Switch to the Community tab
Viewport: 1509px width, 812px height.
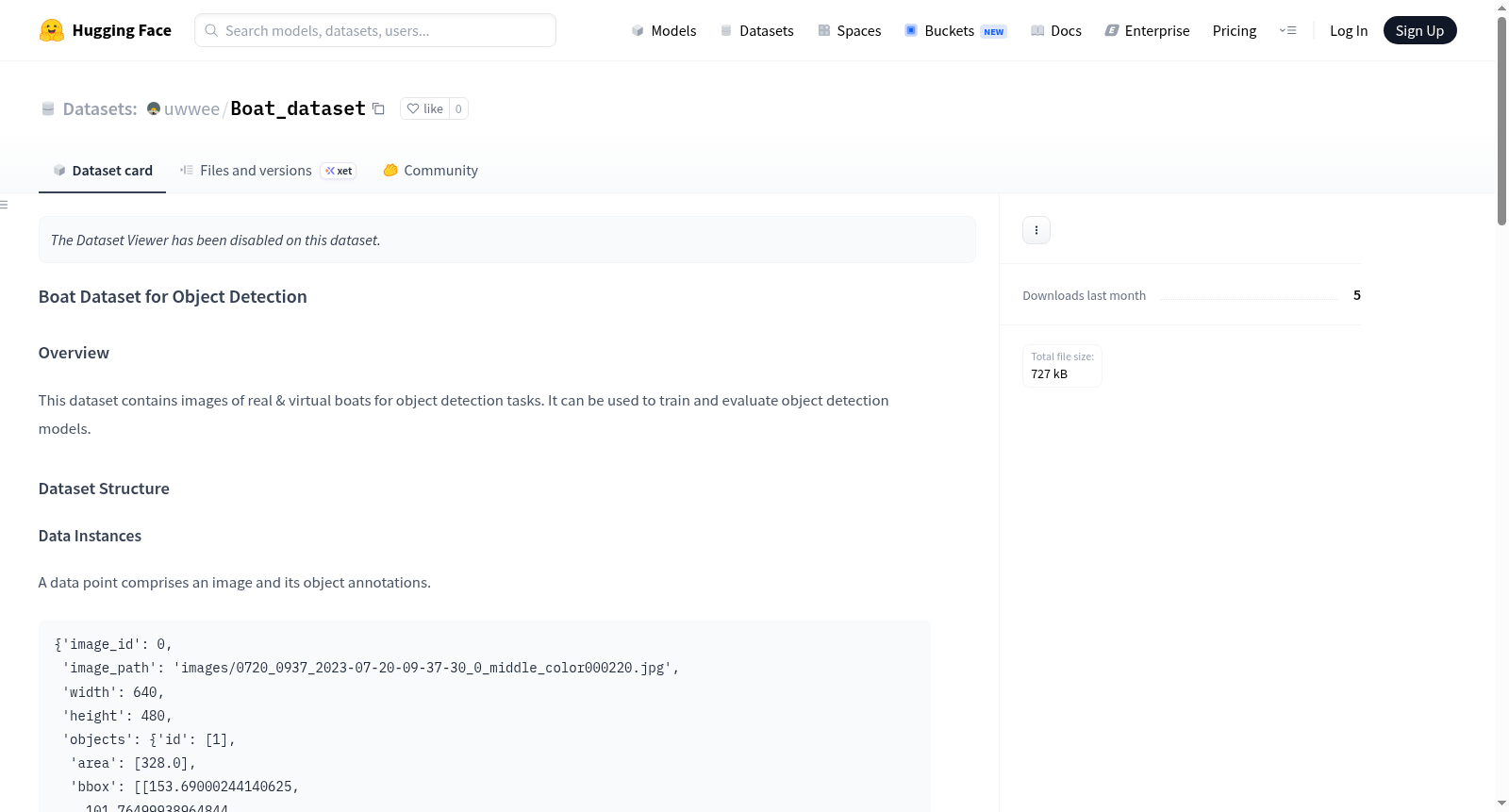coord(430,170)
